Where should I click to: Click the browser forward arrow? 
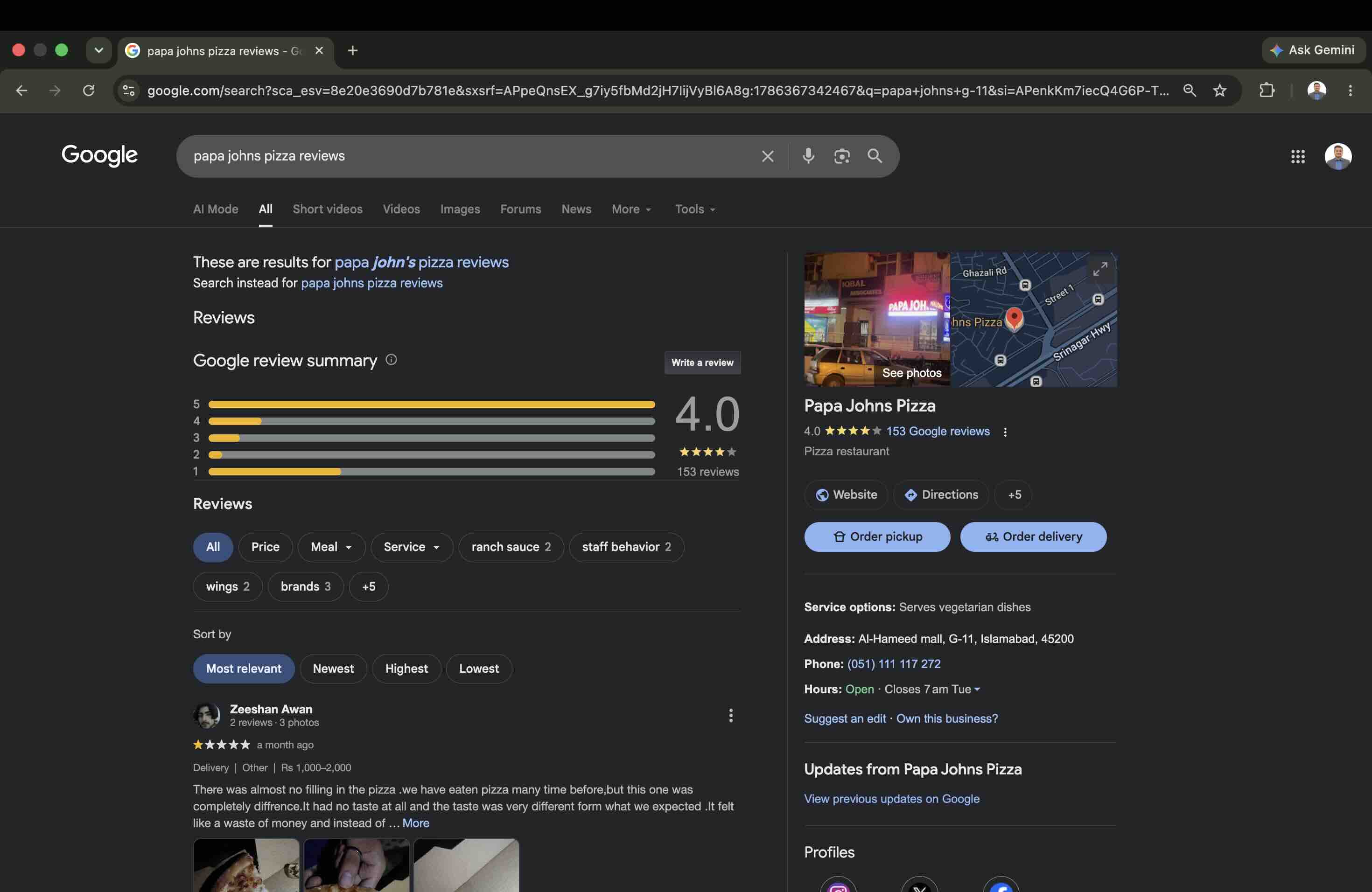(x=55, y=91)
